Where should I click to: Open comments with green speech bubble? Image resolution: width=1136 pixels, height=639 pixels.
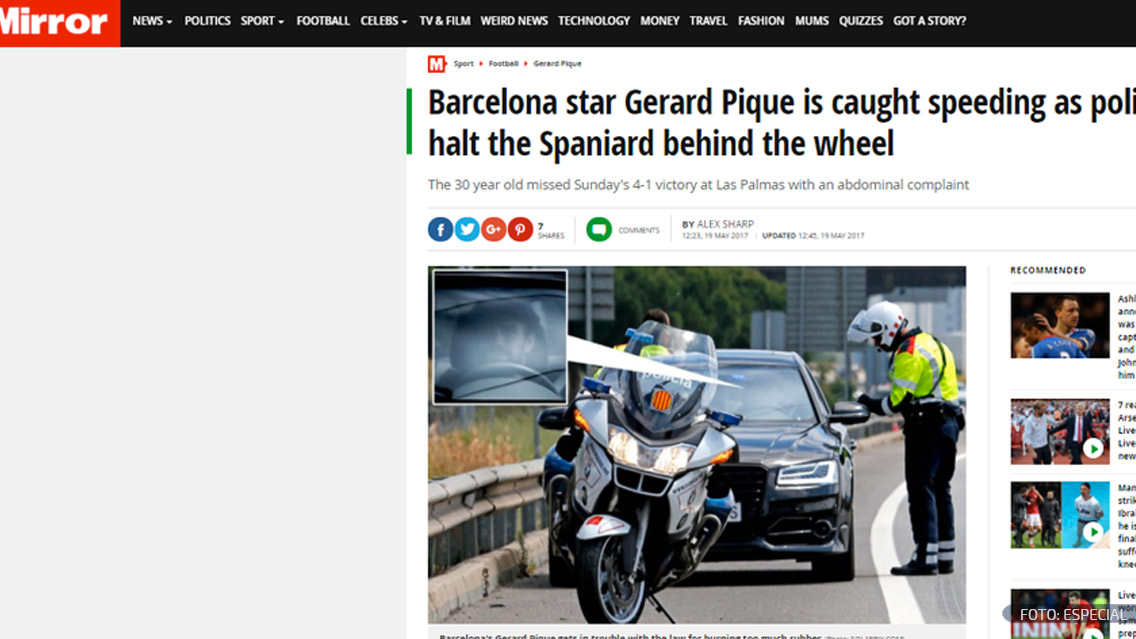pyautogui.click(x=598, y=230)
